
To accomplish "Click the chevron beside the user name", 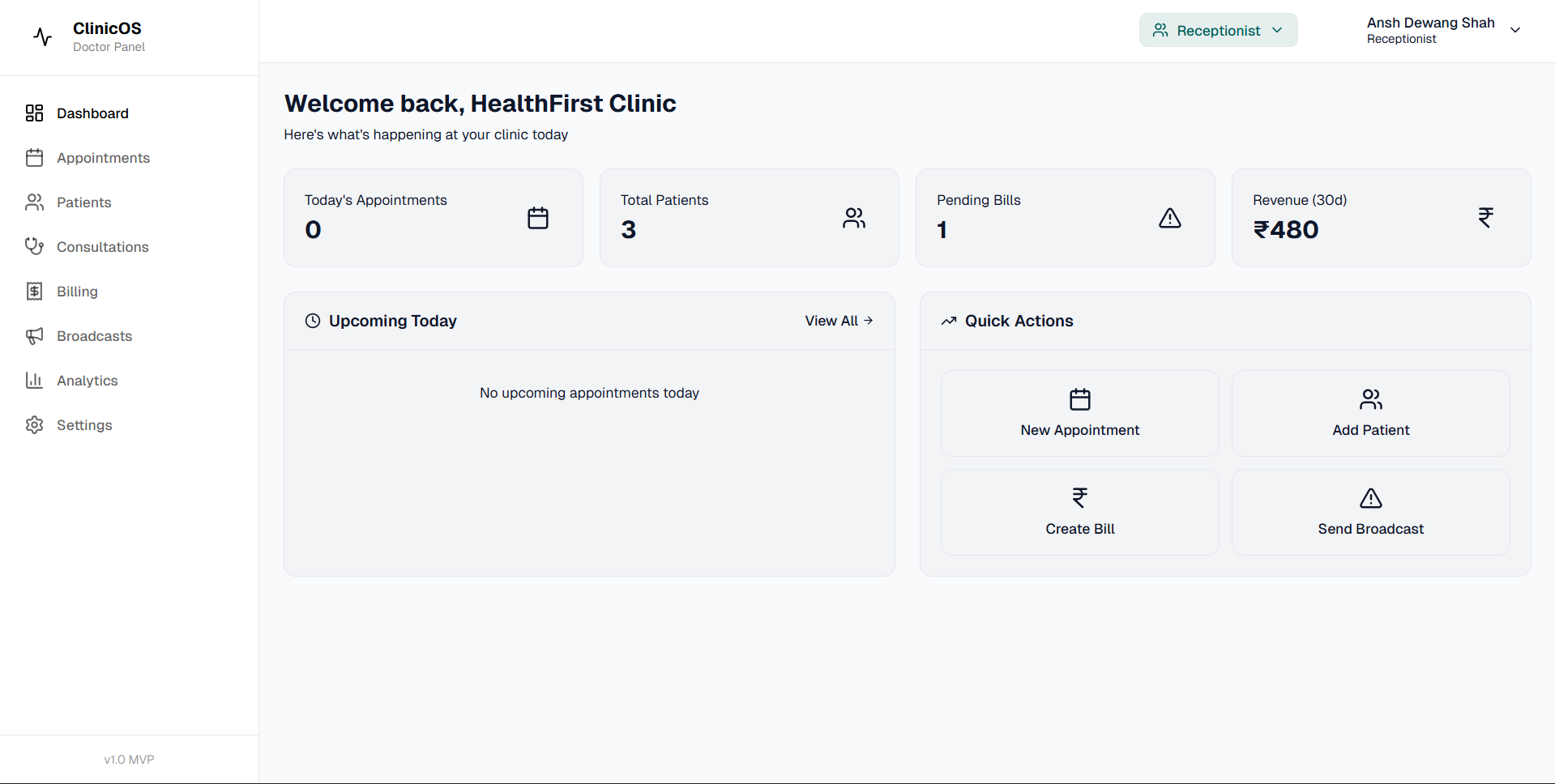I will point(1514,30).
